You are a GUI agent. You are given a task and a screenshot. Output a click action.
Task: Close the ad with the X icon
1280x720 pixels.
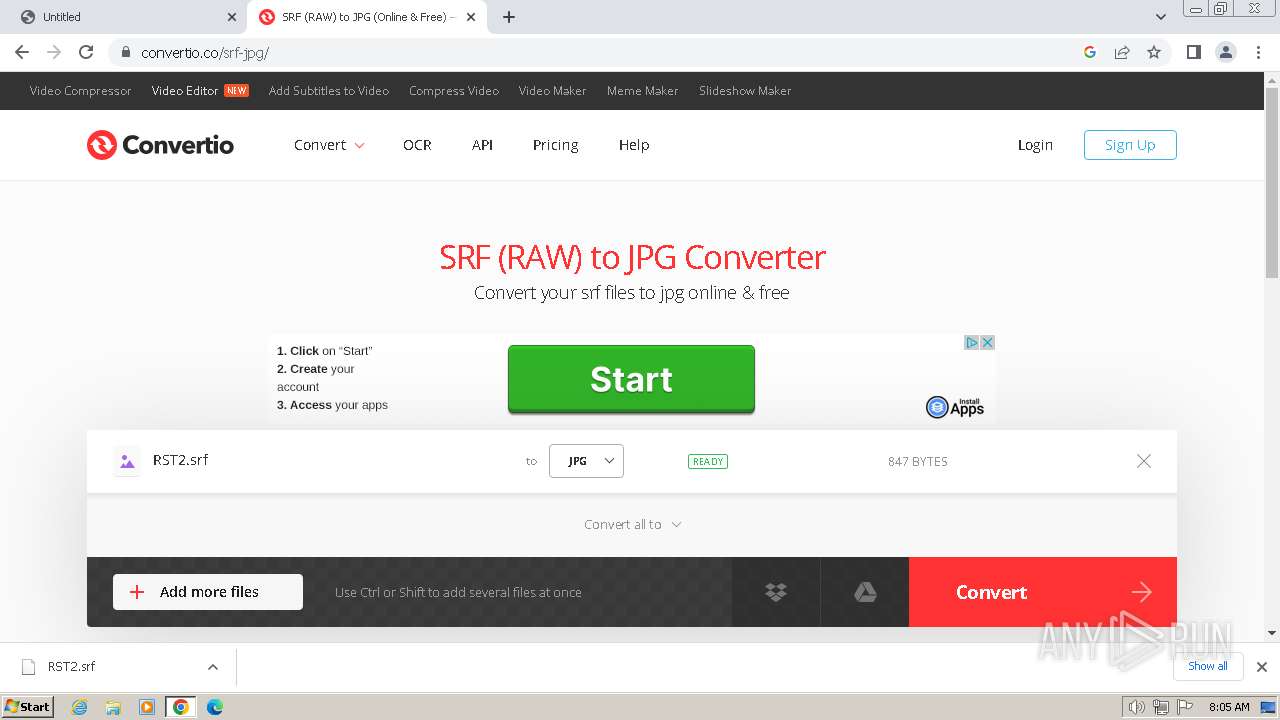pos(987,342)
